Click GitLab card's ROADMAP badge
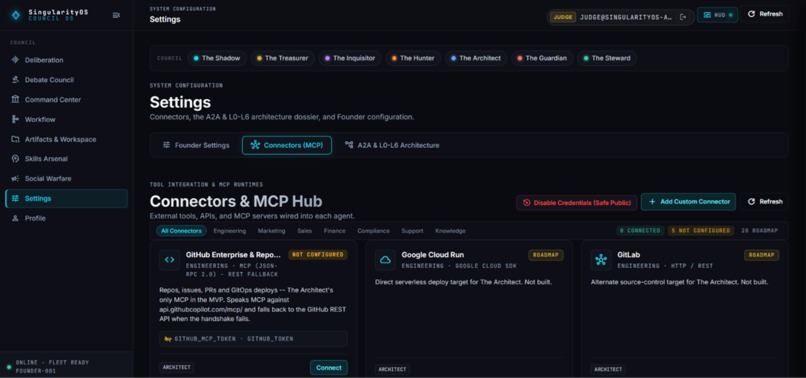 [762, 255]
